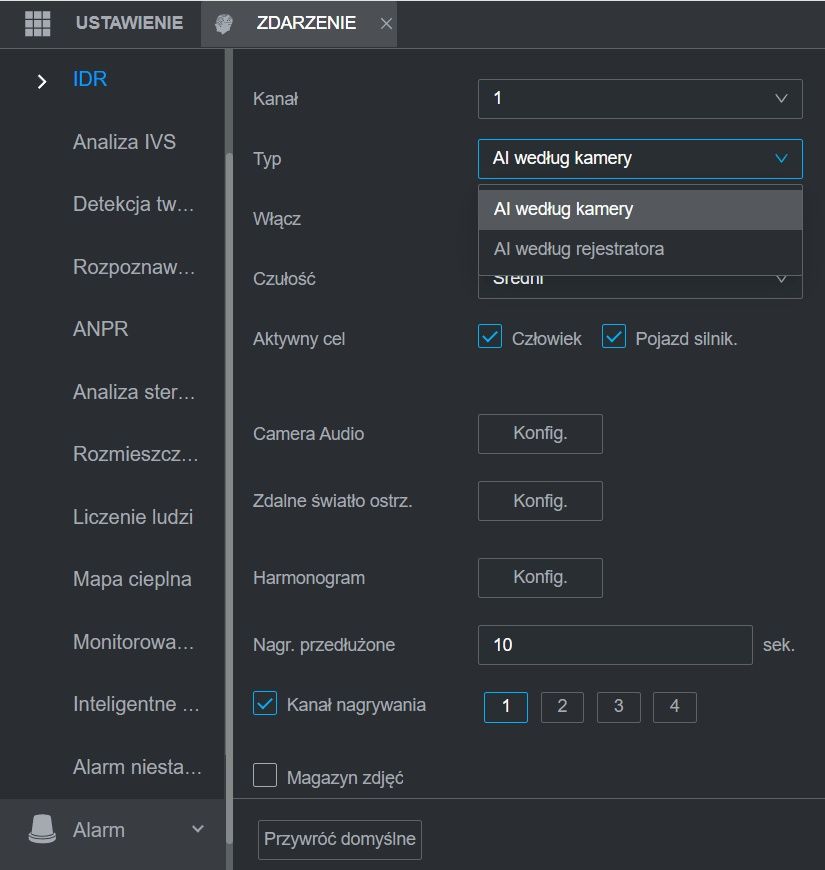Click the Alarm bell icon in sidebar
Viewport: 825px width, 870px height.
click(42, 829)
